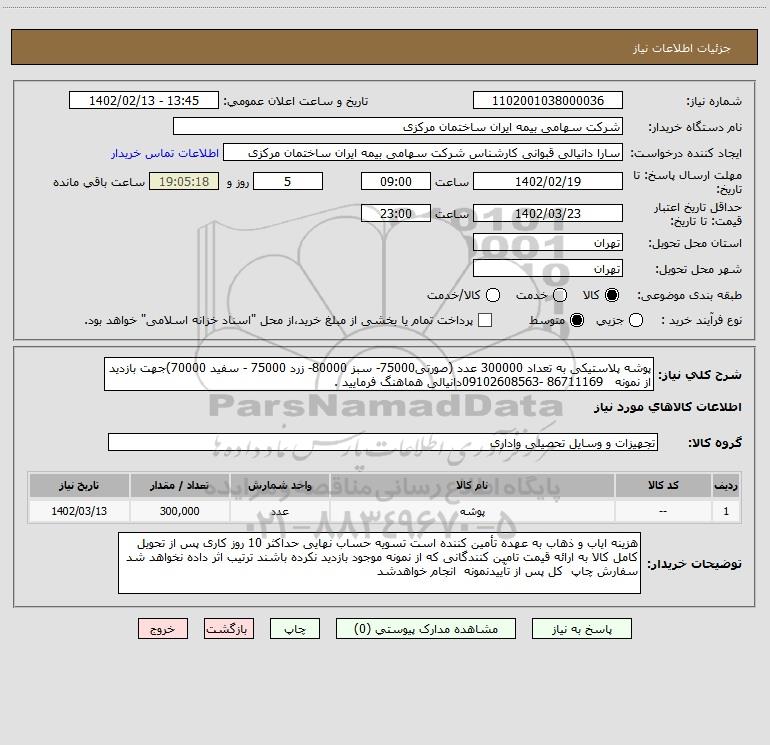This screenshot has width=770, height=745.
Task: Click the delivery city field تهران
Action: (548, 269)
